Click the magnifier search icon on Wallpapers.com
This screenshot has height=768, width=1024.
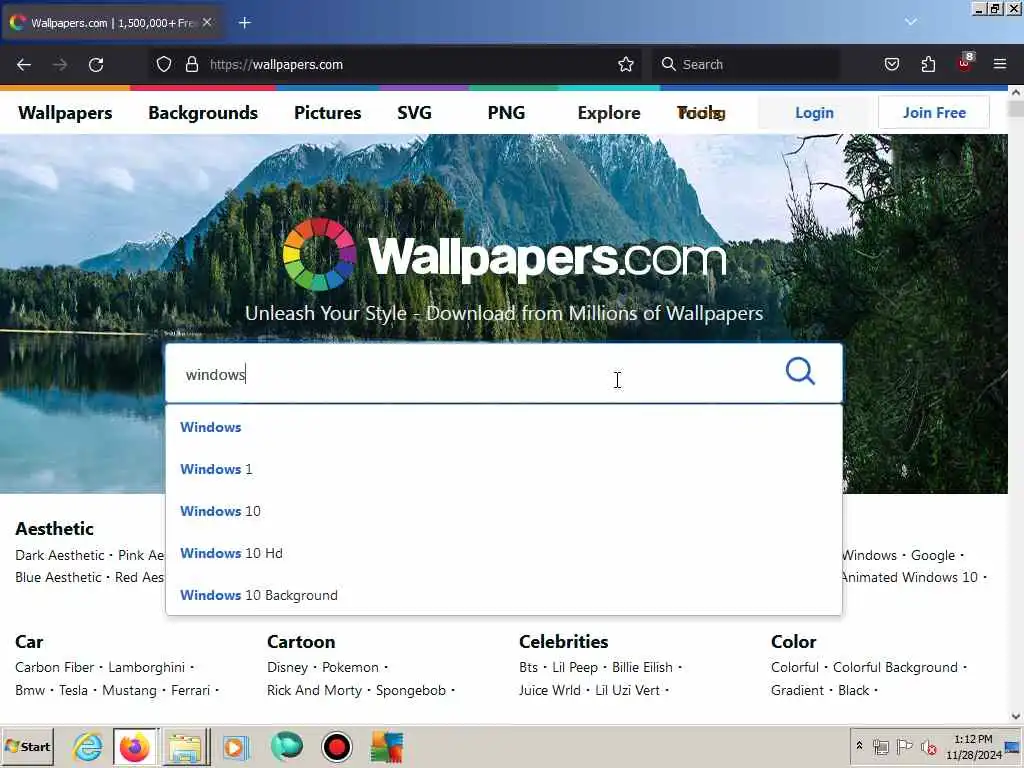tap(800, 372)
